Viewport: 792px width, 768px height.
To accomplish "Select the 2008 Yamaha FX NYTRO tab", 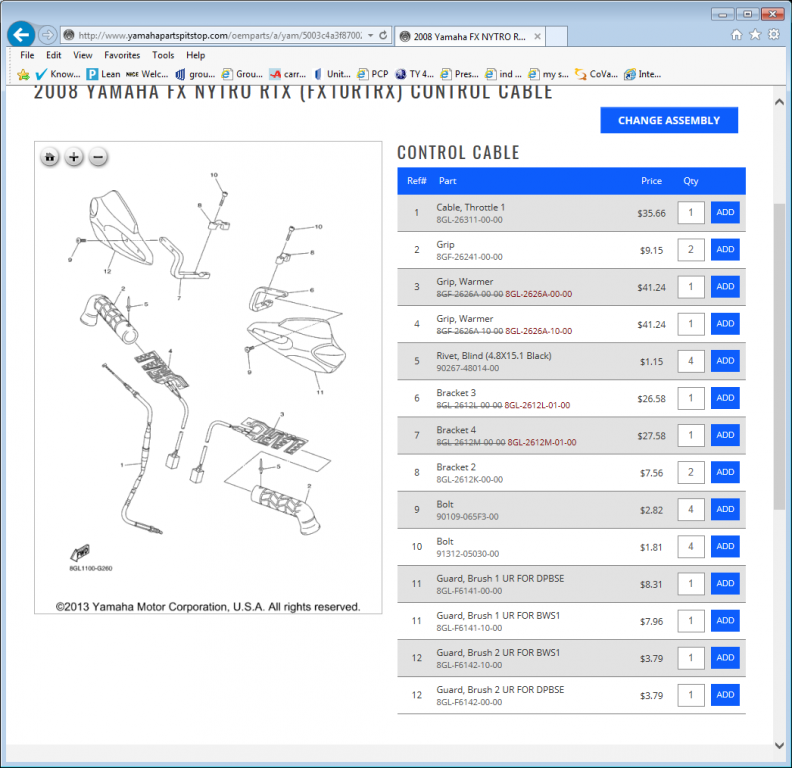I will pos(470,36).
